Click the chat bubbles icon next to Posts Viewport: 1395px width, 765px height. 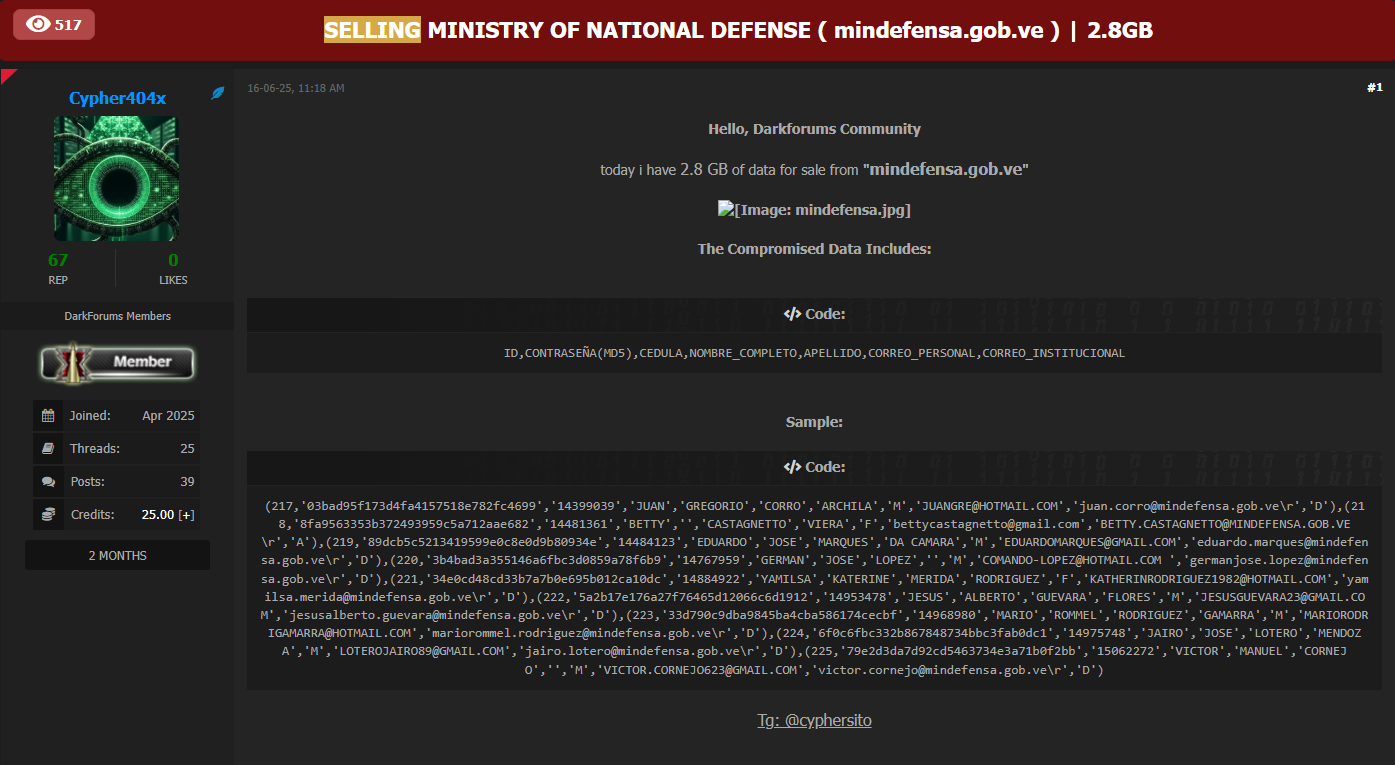[x=48, y=481]
